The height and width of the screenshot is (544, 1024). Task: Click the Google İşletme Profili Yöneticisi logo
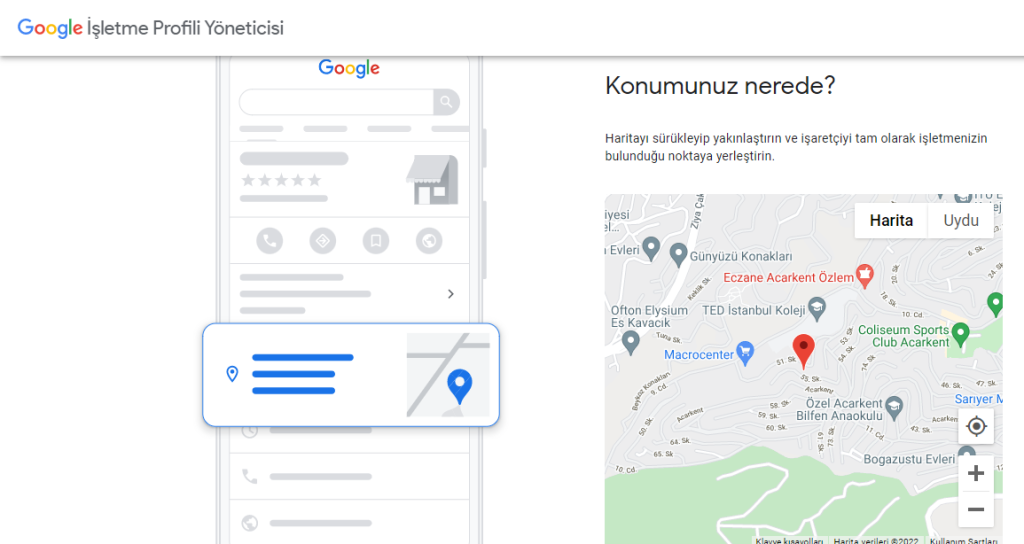[x=150, y=28]
